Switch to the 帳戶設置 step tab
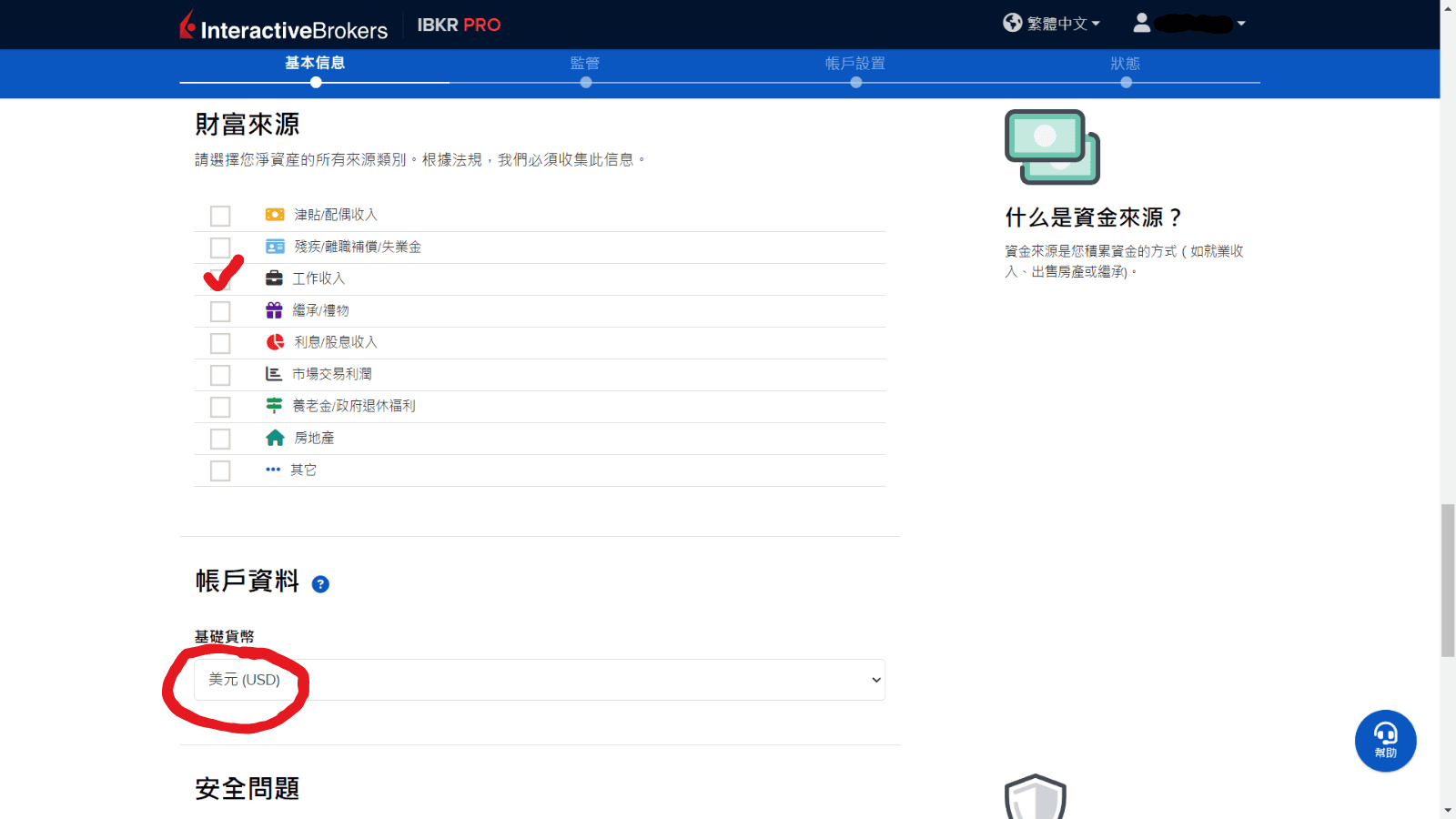The height and width of the screenshot is (819, 1456). [x=855, y=64]
